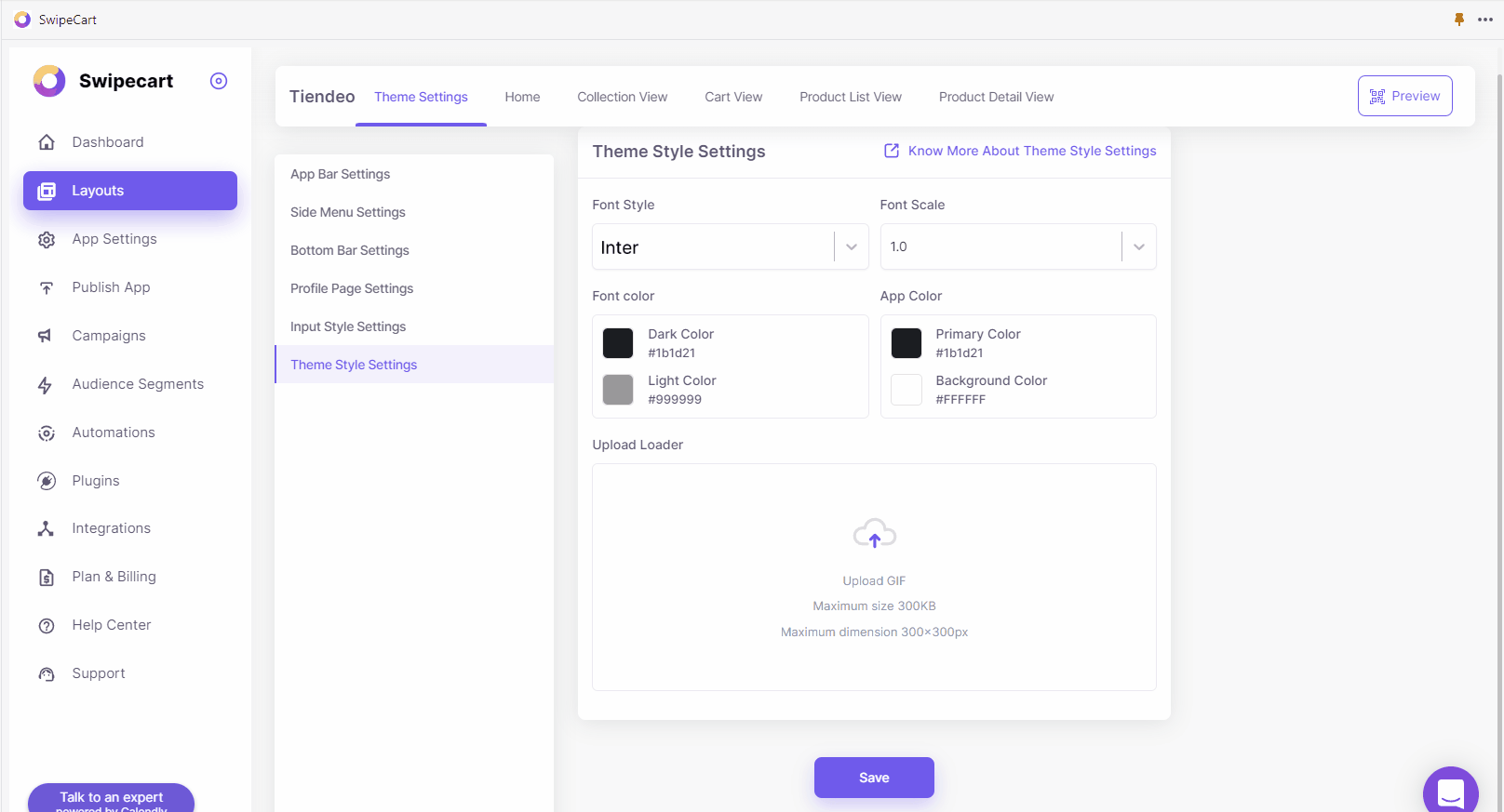Open the three-dot more options menu
Image resolution: width=1504 pixels, height=812 pixels.
(x=1485, y=20)
